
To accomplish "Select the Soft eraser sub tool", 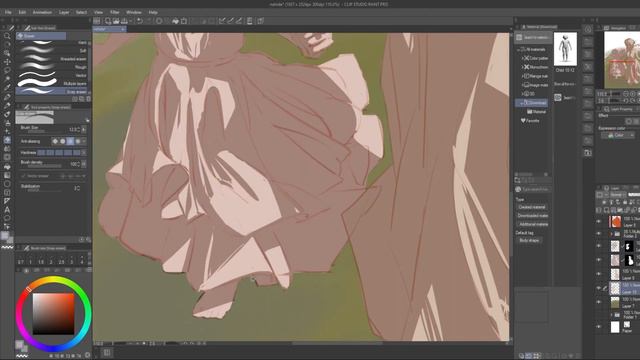I will point(52,51).
